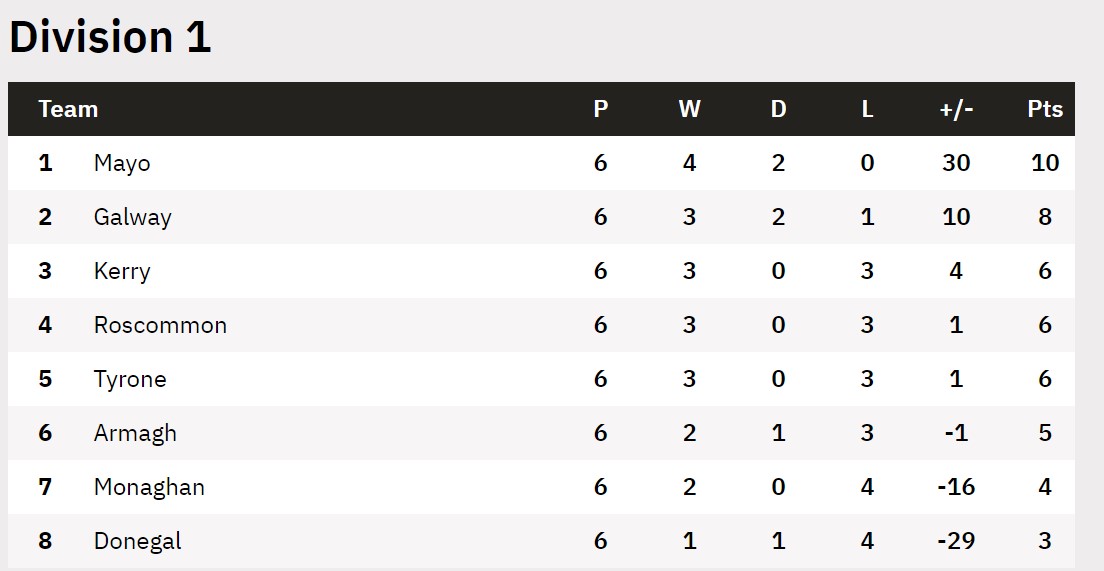Click the Armagh team name
The height and width of the screenshot is (571, 1104).
point(134,433)
